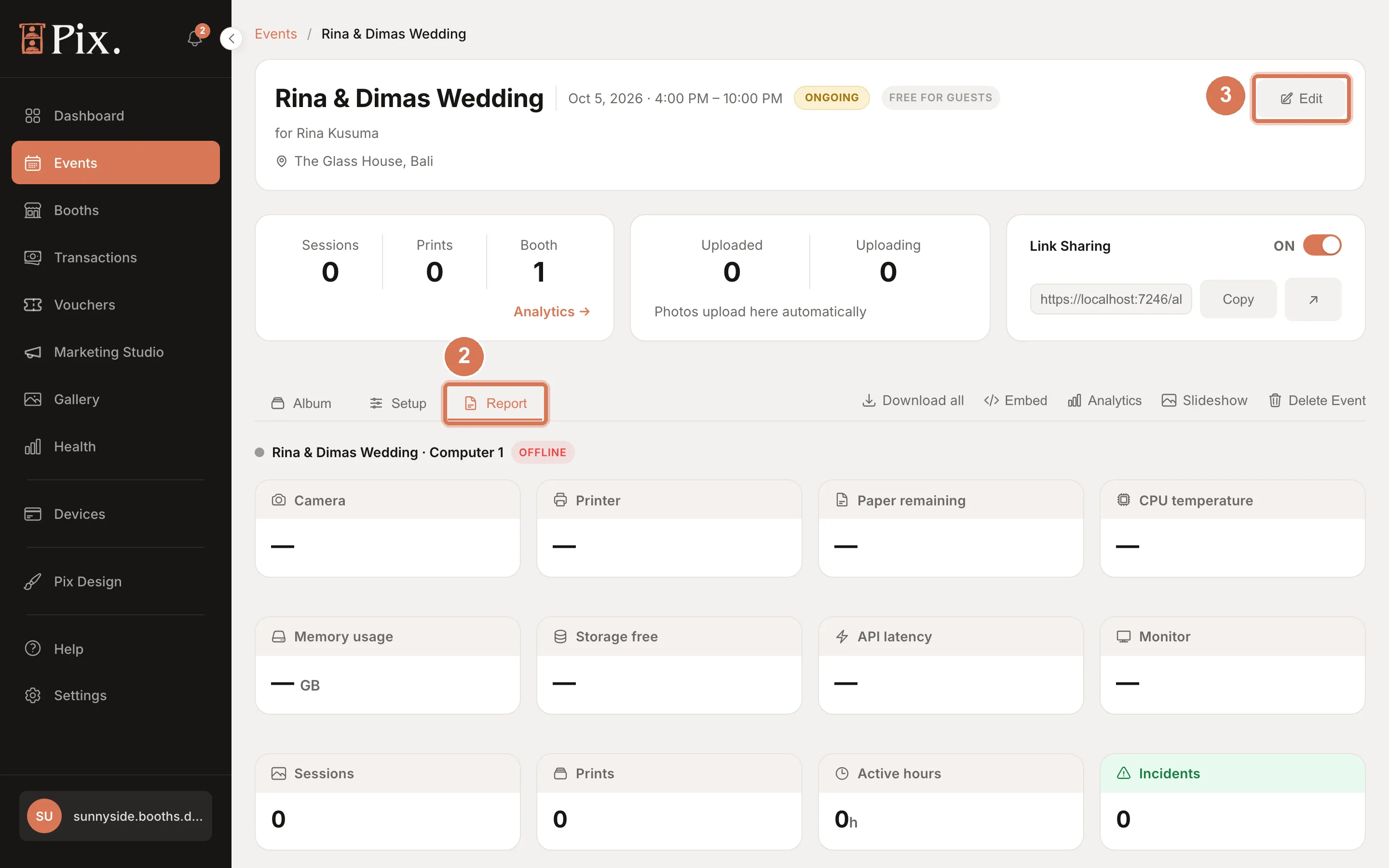1389x868 pixels.
Task: Open the share link in new window
Action: coord(1313,299)
